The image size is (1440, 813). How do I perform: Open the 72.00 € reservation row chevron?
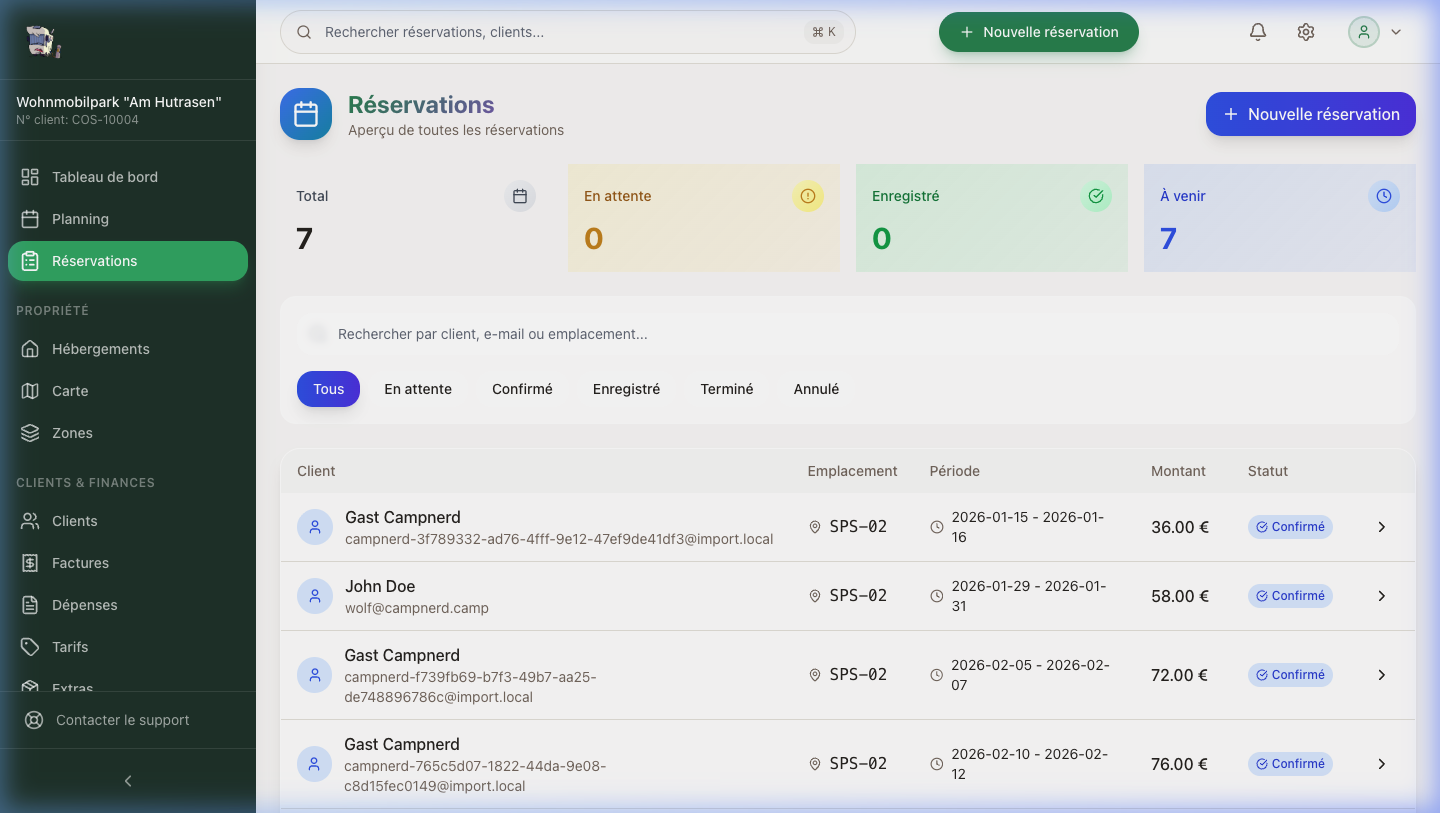(x=1382, y=675)
